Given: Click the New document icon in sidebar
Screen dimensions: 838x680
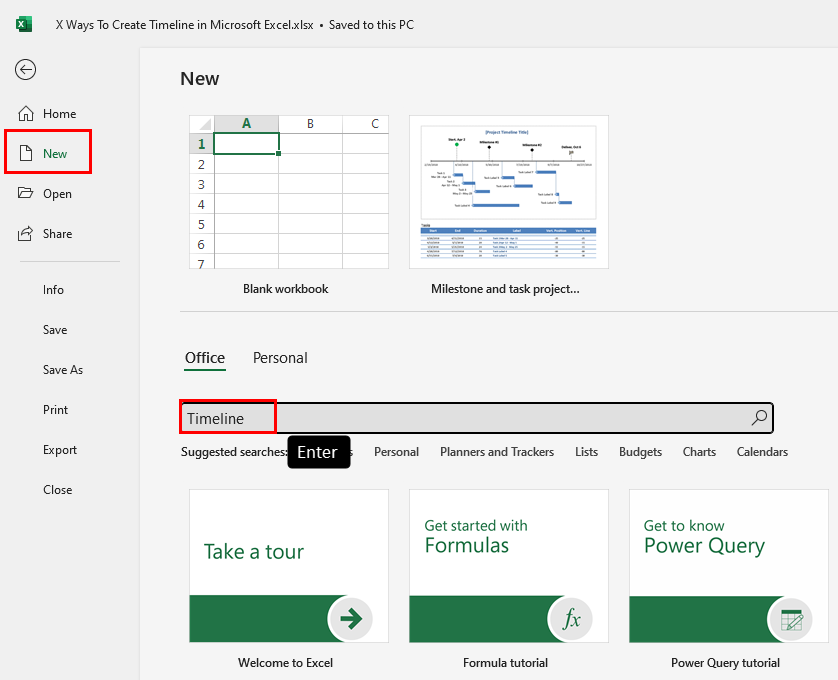Looking at the screenshot, I should [26, 153].
